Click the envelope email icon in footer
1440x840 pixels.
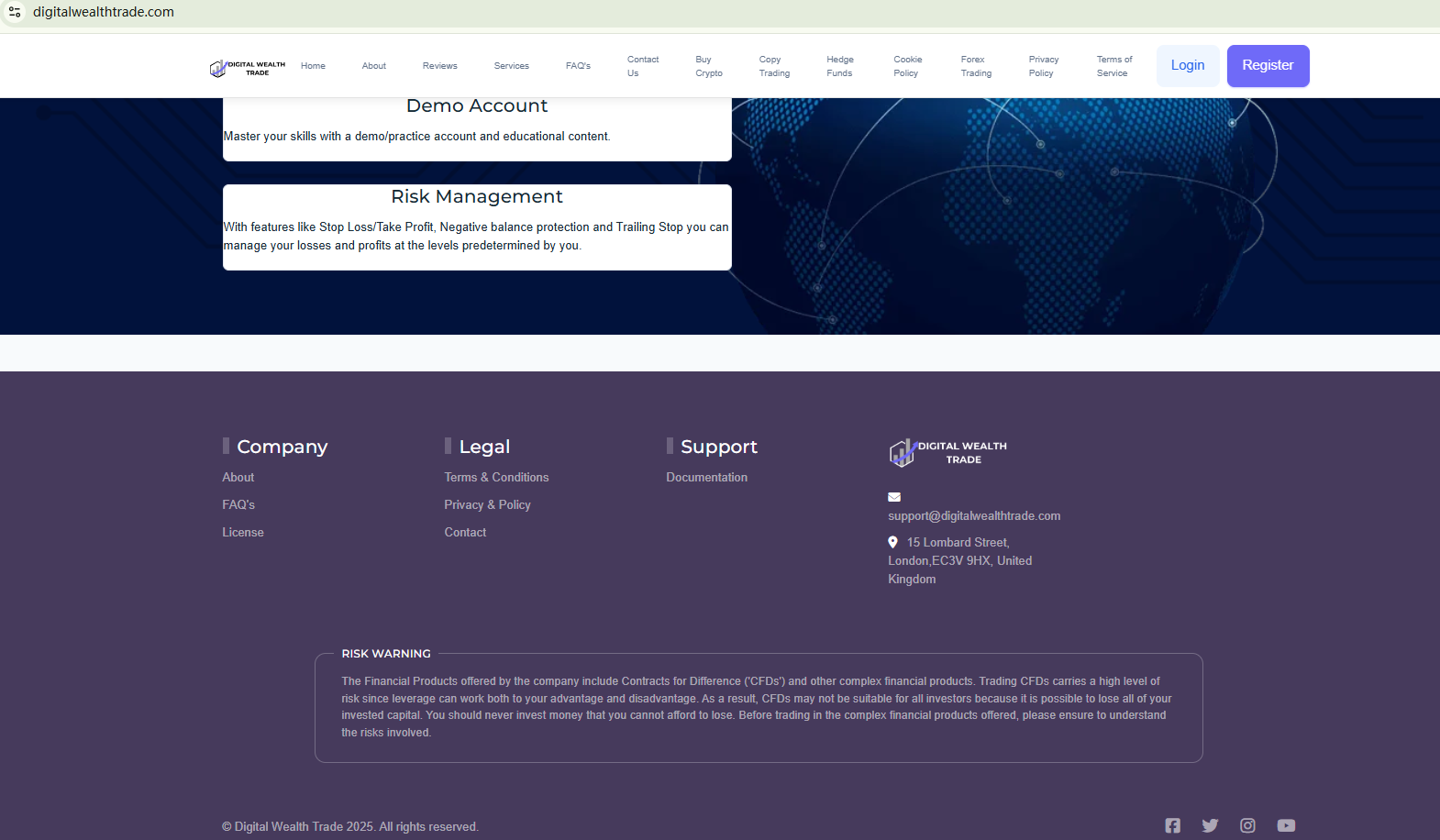click(x=894, y=497)
